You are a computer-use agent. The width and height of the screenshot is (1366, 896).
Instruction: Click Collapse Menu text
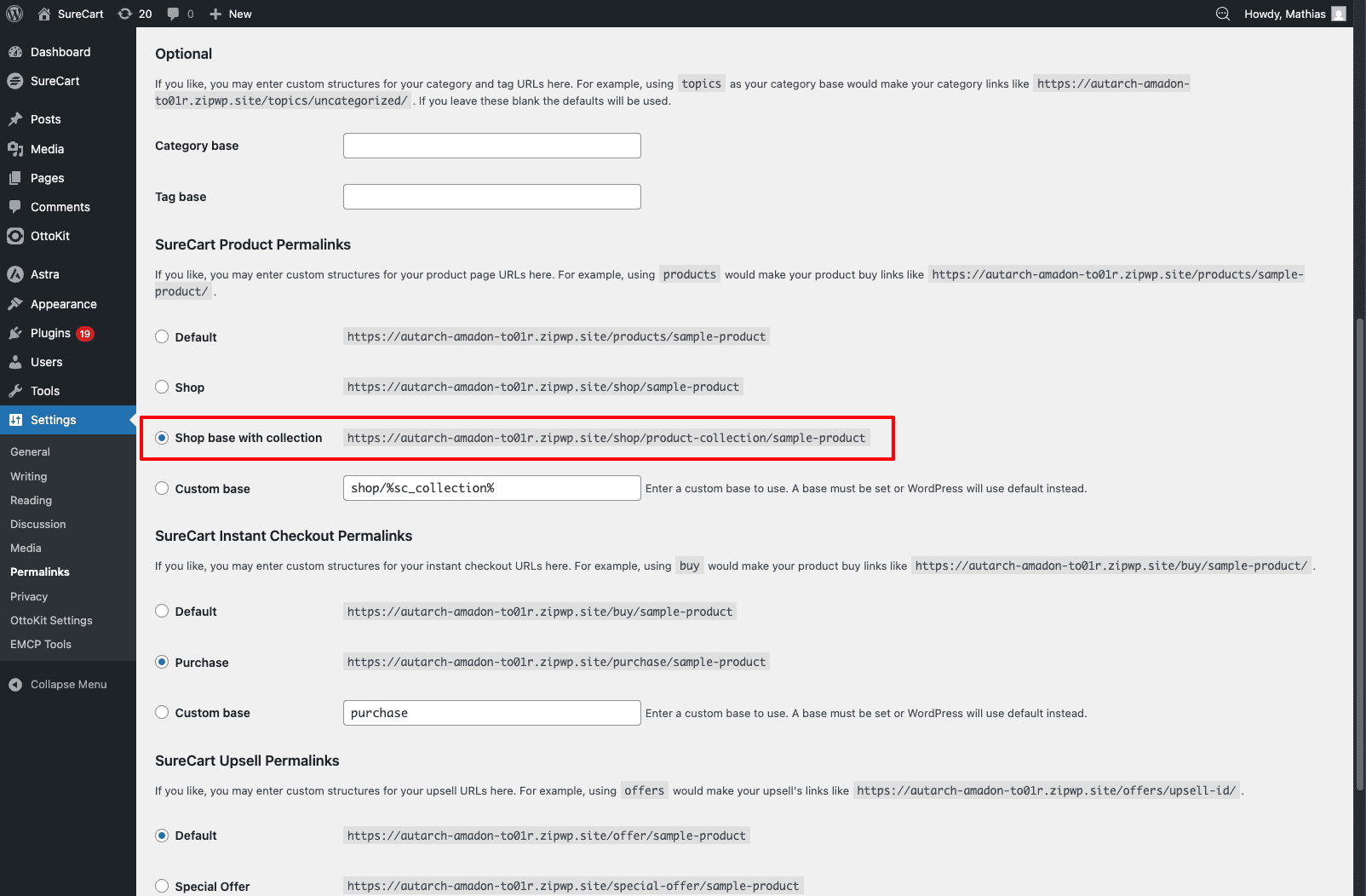point(69,685)
